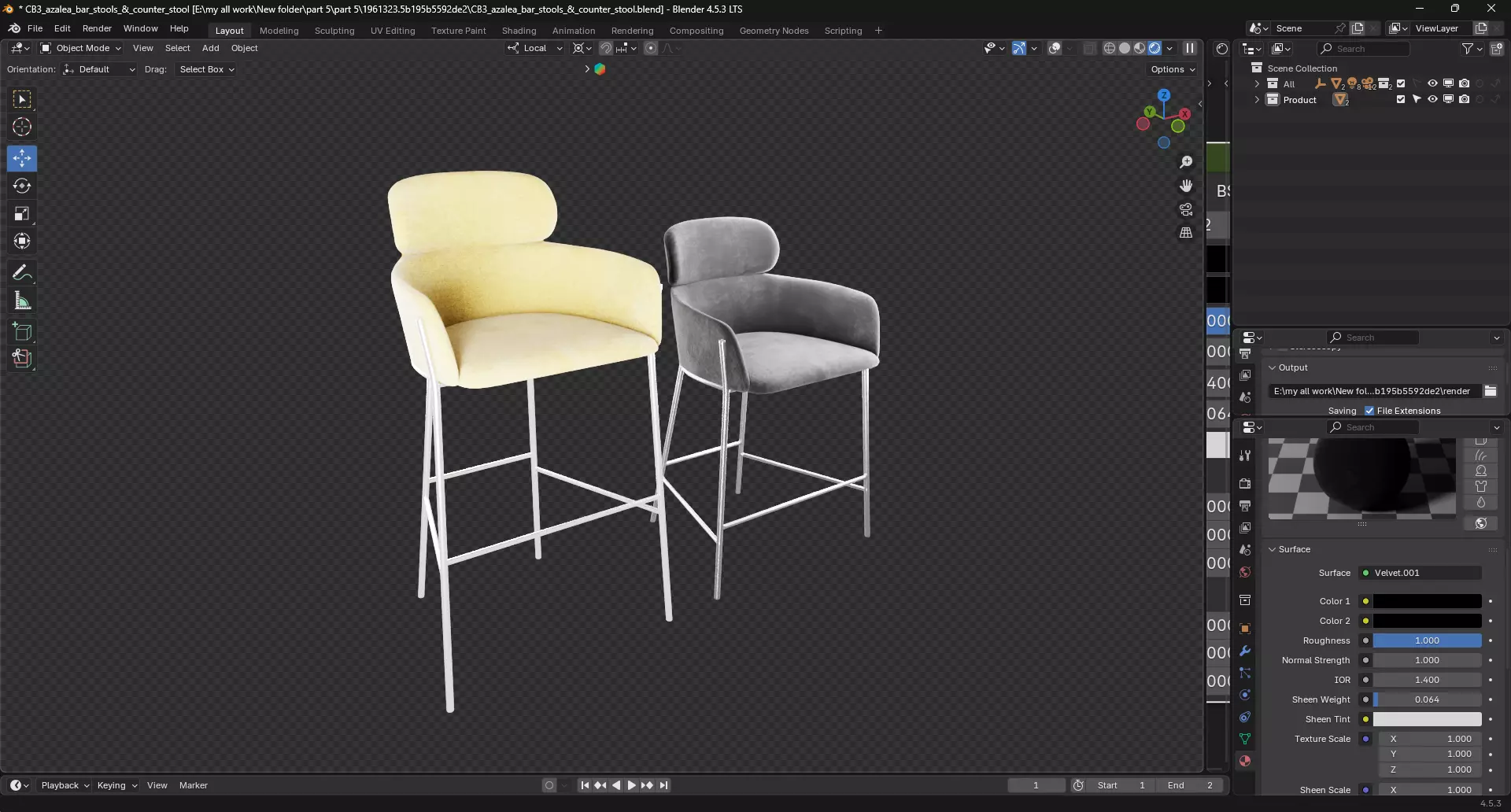Viewport: 1511px width, 812px height.
Task: Activate the Cursor tool
Action: point(22,127)
